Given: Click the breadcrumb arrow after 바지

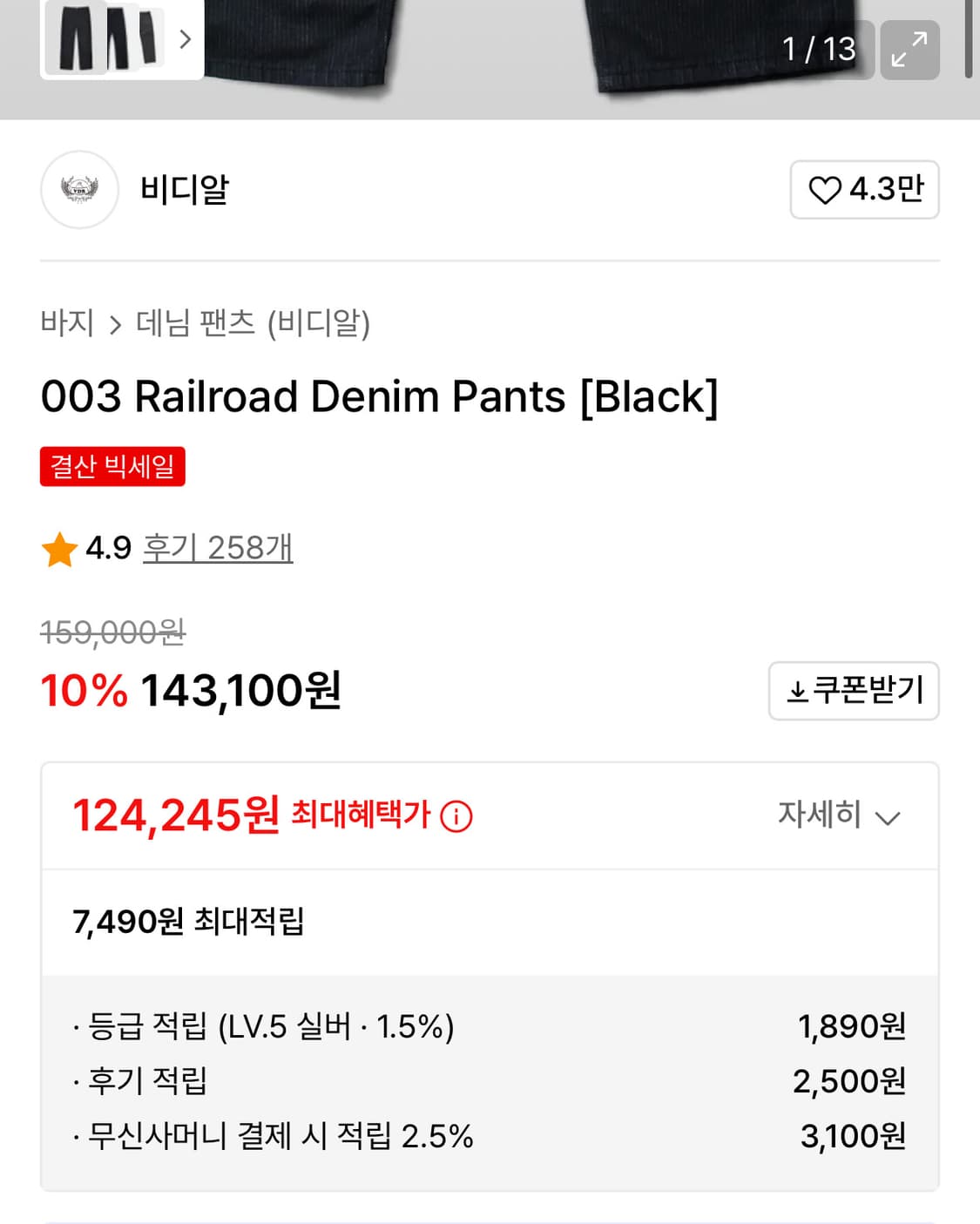Looking at the screenshot, I should pos(115,326).
